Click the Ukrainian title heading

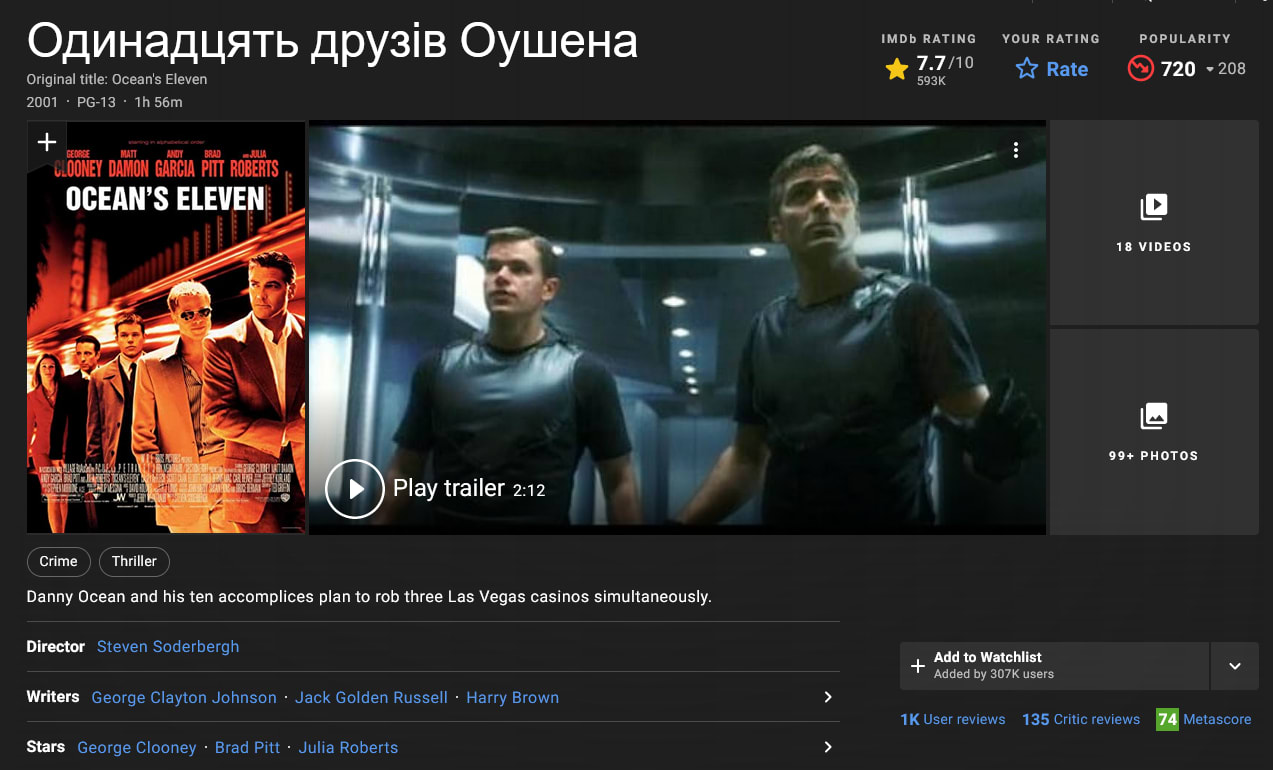click(x=332, y=42)
